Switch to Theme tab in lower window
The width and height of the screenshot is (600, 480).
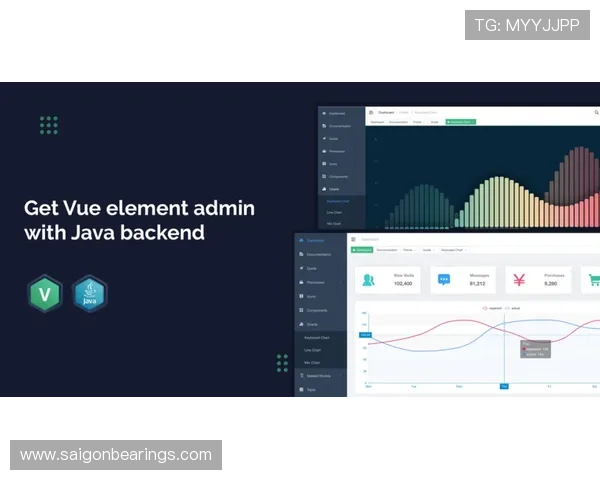pos(409,250)
